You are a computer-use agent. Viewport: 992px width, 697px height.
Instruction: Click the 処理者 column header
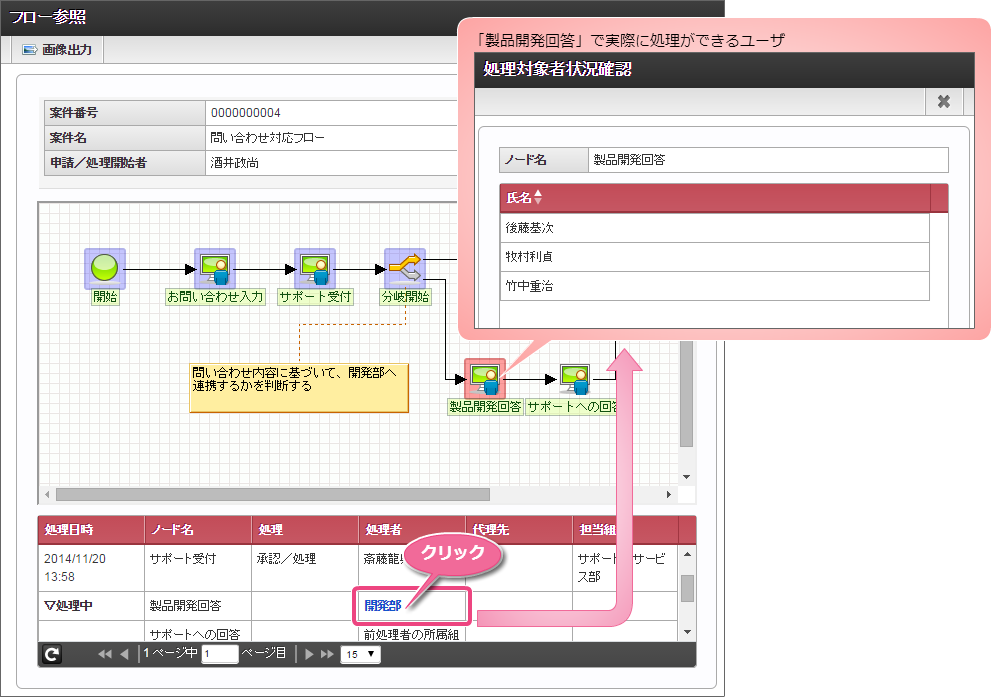tap(412, 530)
